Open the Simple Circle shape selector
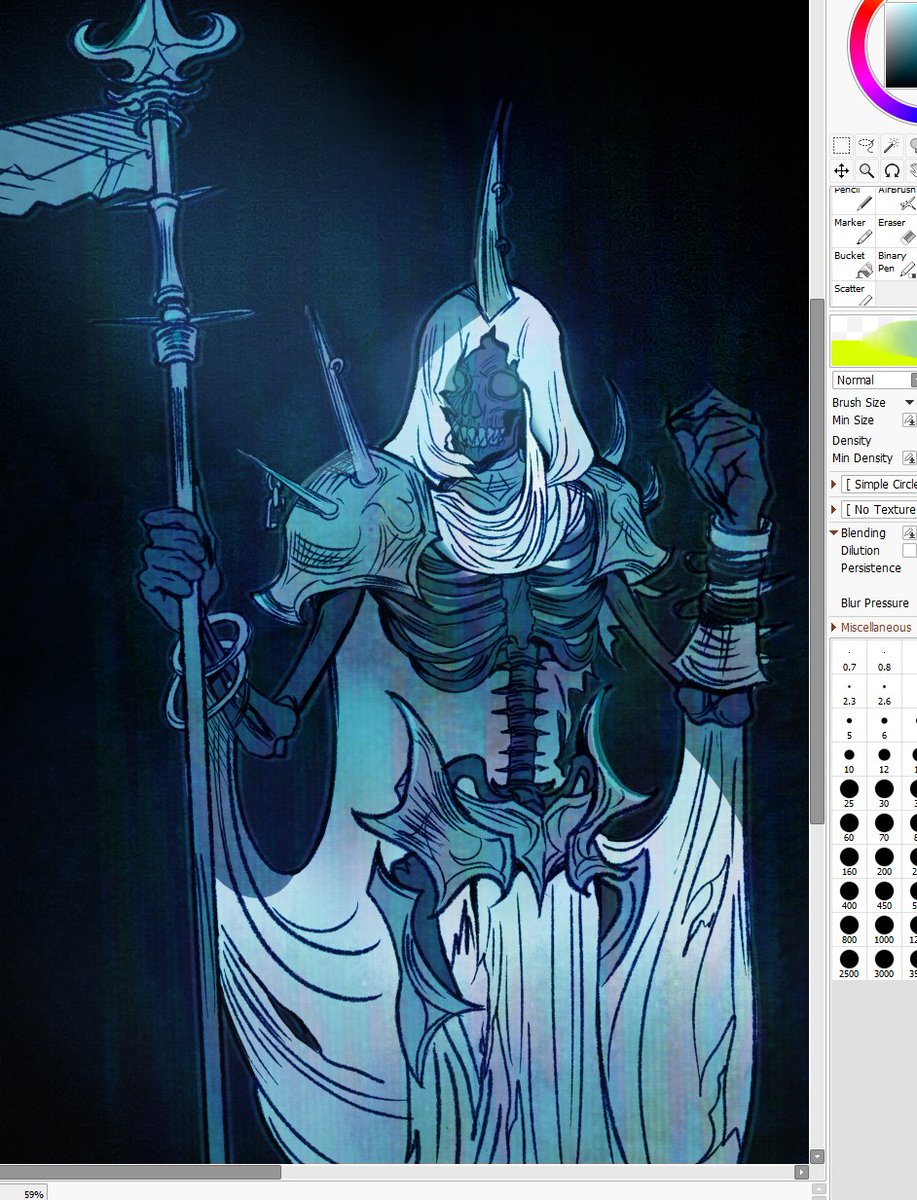This screenshot has height=1200, width=917. [x=879, y=484]
